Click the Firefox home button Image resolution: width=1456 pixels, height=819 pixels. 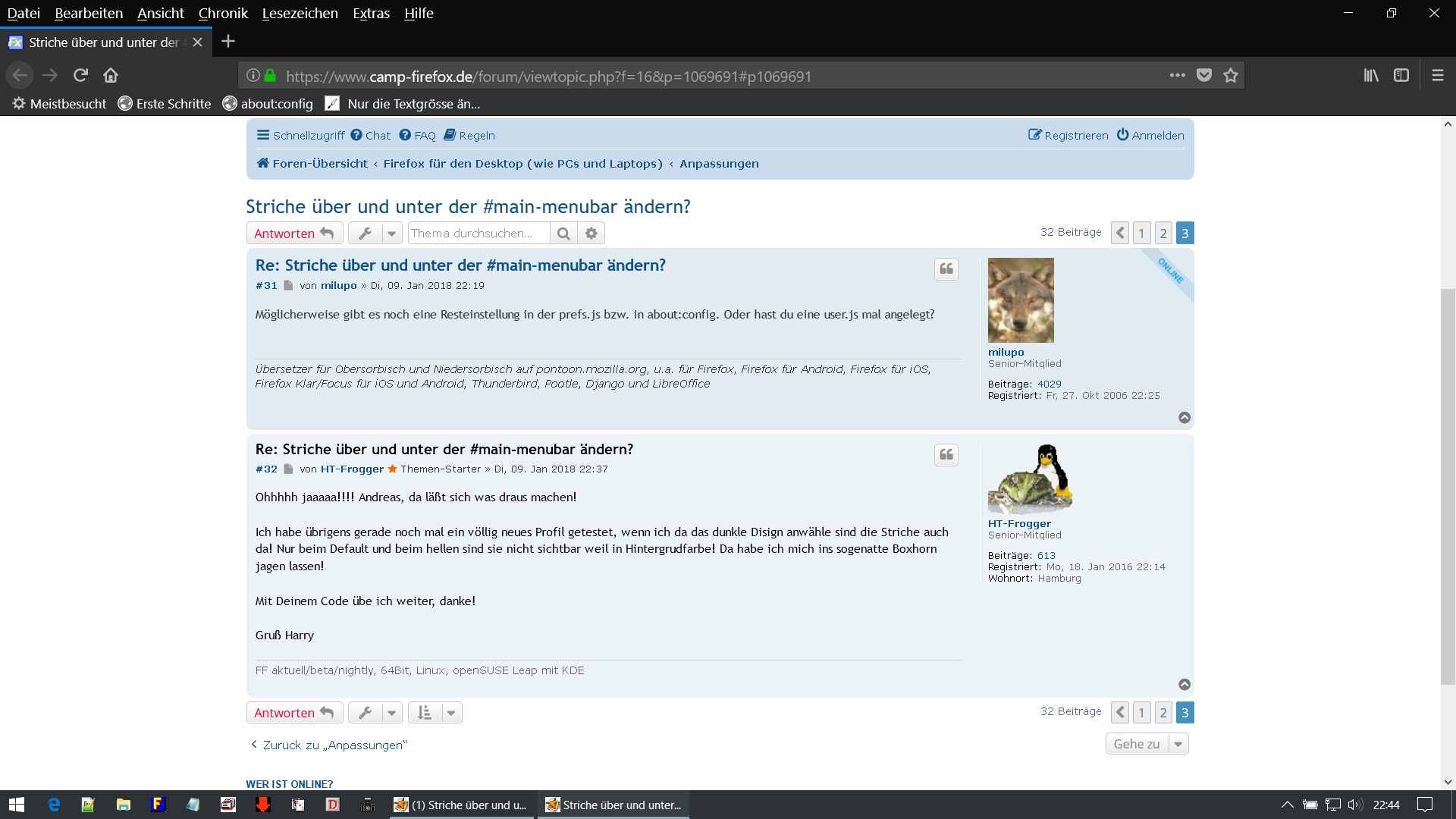[x=111, y=75]
